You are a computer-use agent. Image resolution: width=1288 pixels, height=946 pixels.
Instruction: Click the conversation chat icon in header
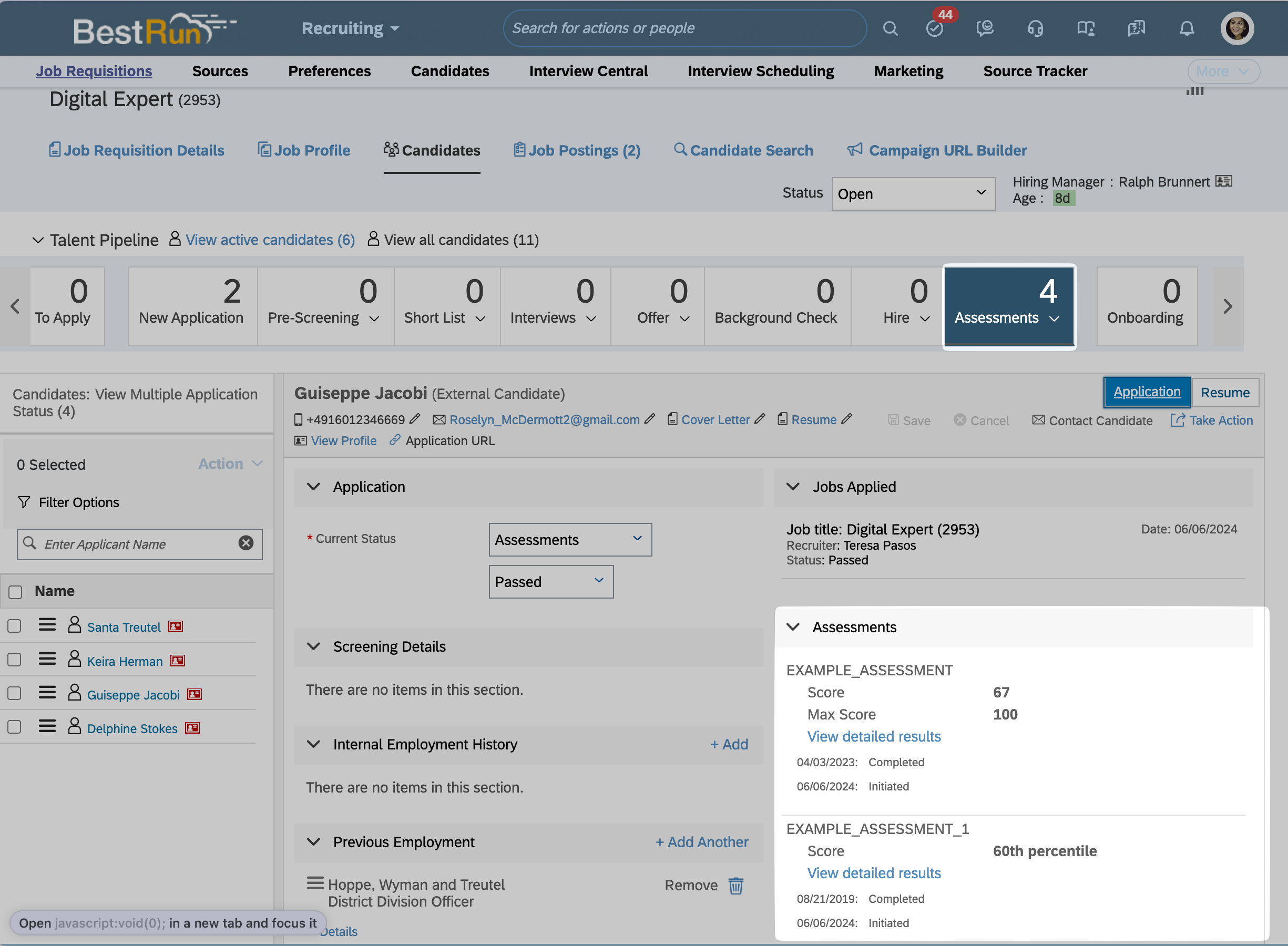pos(985,28)
